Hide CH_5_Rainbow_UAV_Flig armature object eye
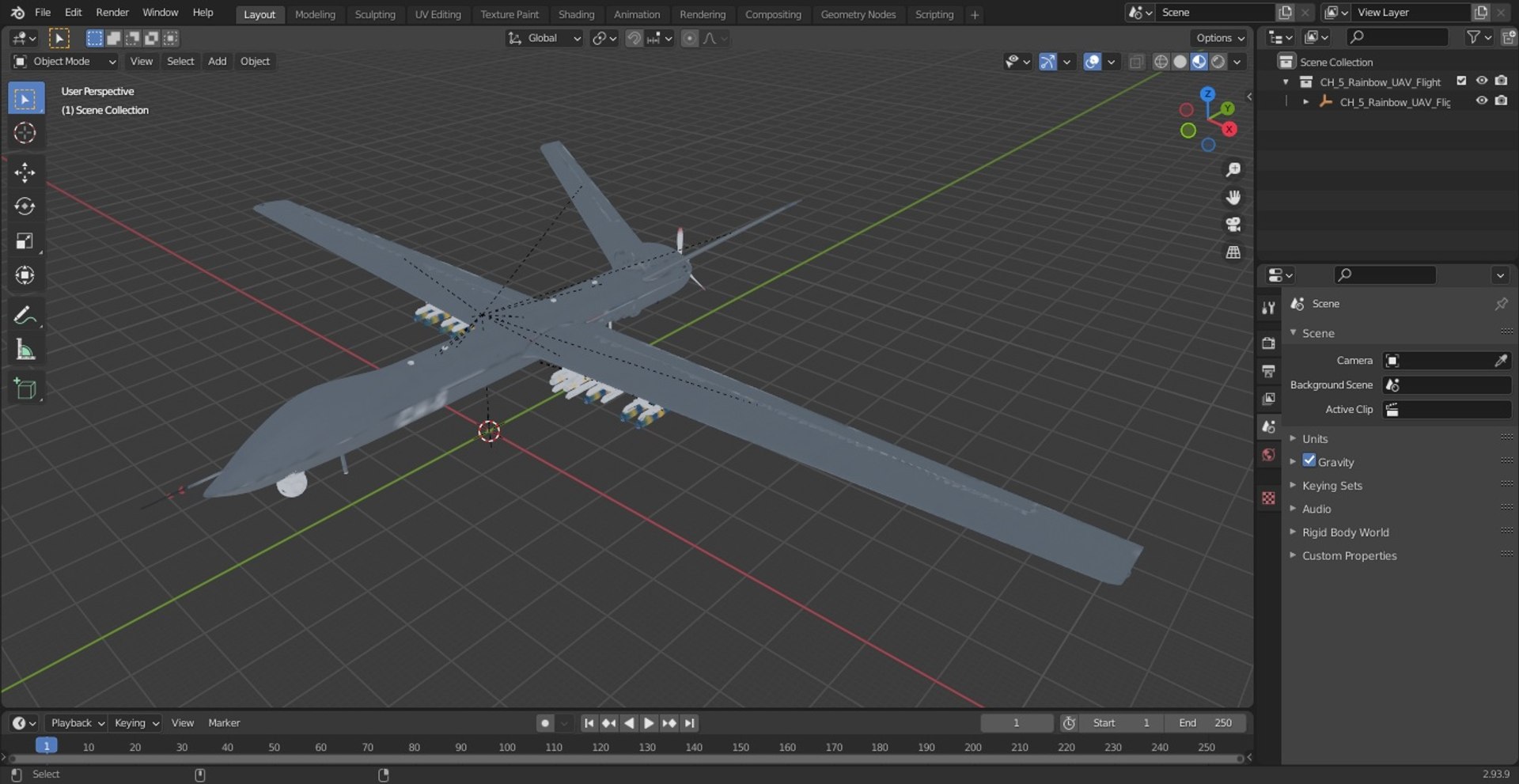 tap(1482, 100)
